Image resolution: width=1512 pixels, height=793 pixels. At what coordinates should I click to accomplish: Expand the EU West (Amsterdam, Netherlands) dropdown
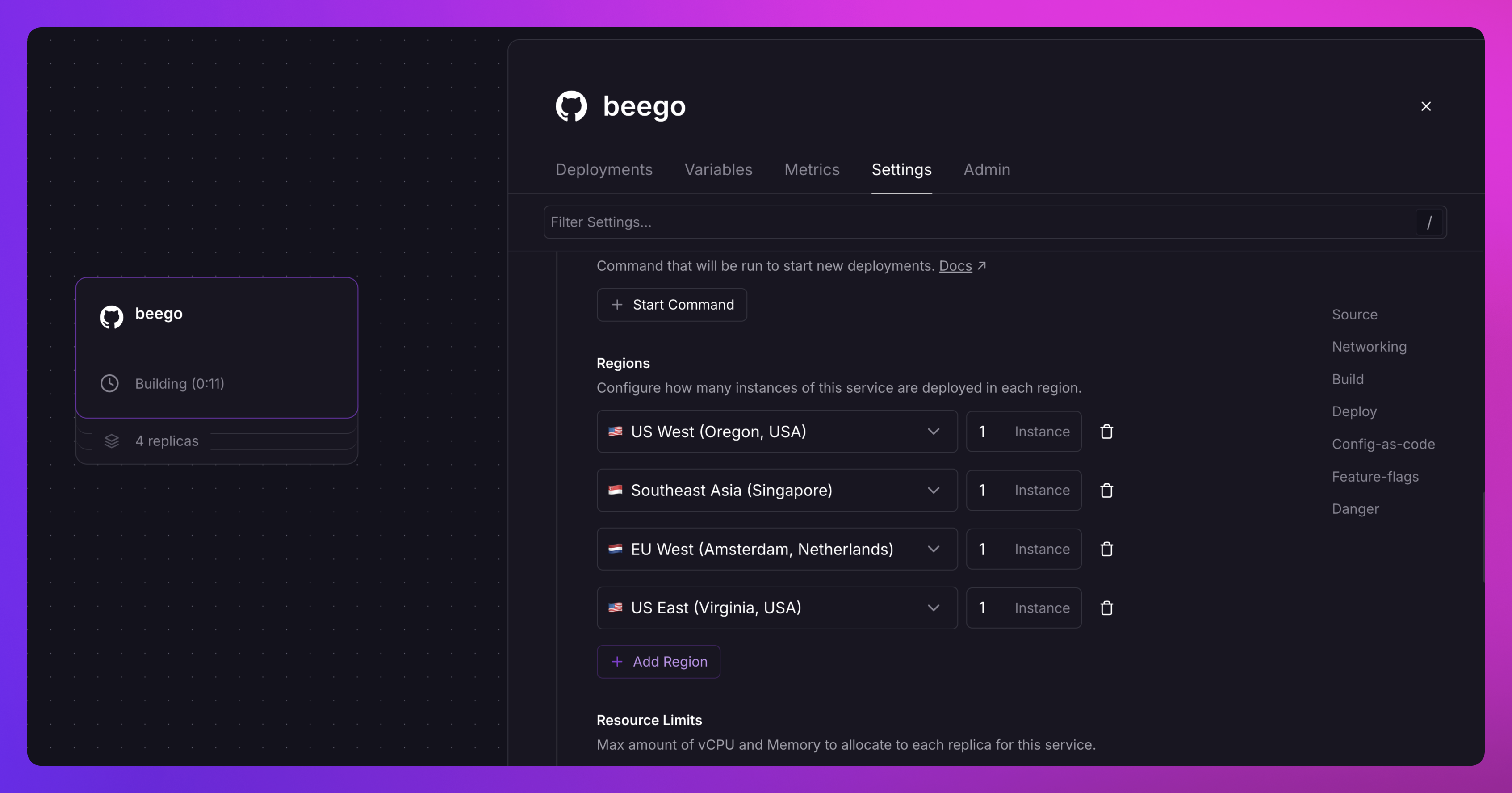[x=777, y=549]
